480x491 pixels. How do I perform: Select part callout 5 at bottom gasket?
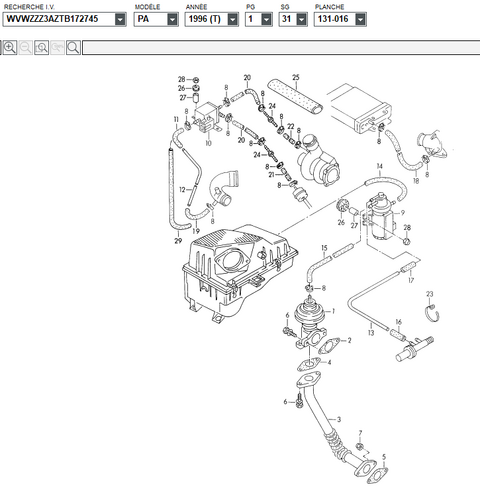click(384, 457)
